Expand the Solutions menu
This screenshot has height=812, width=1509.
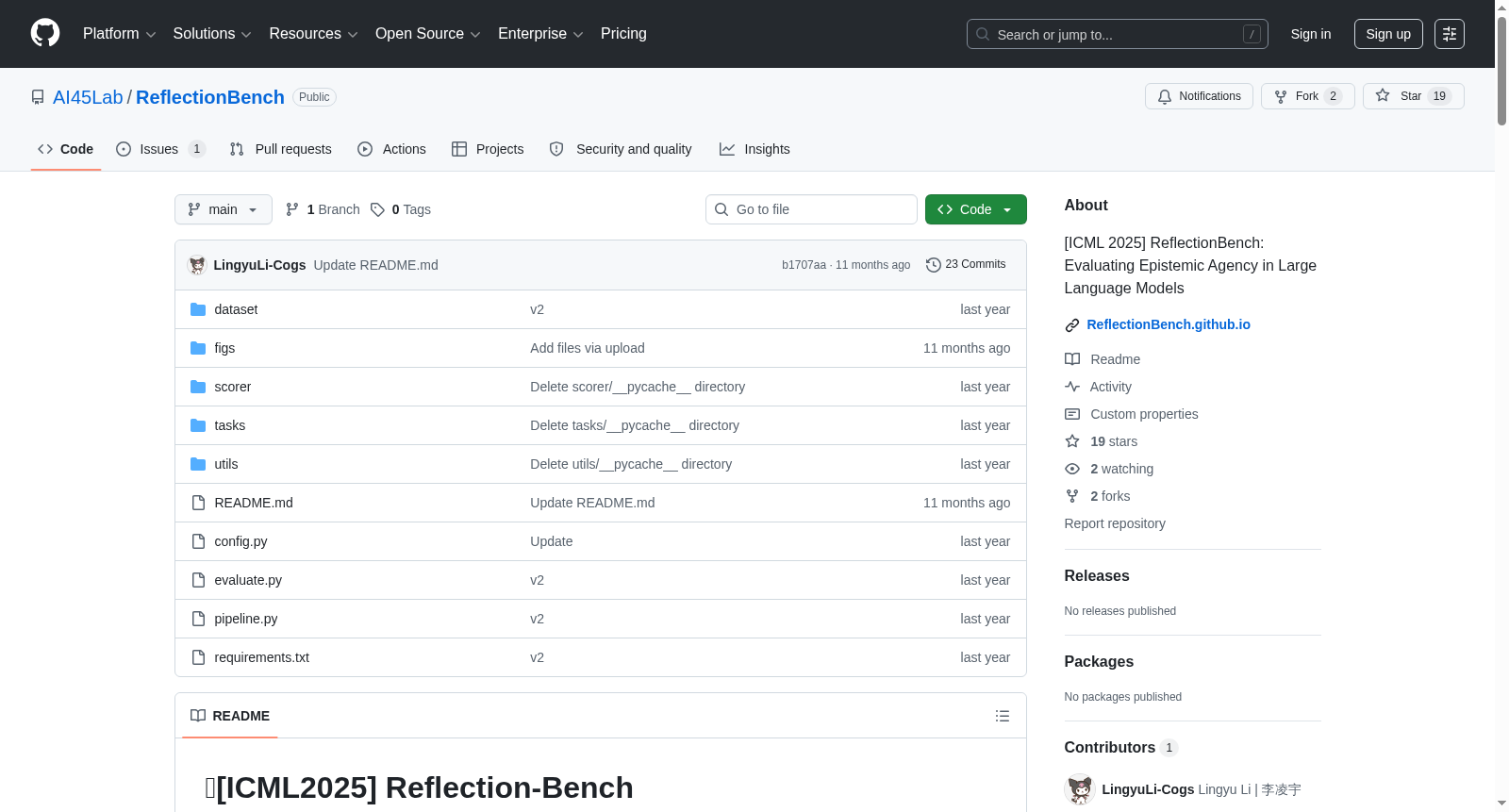[x=212, y=34]
